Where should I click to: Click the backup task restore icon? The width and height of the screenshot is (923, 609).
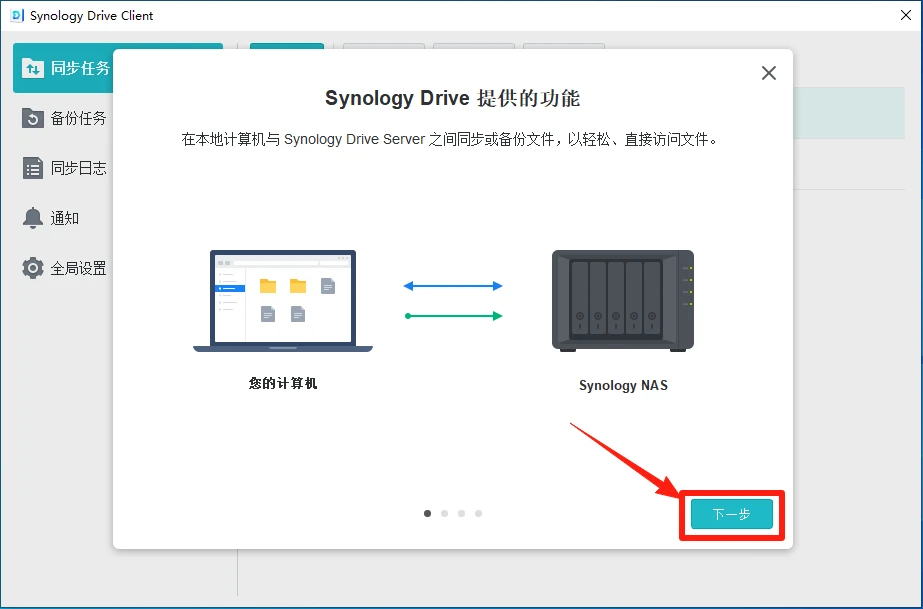pos(33,118)
